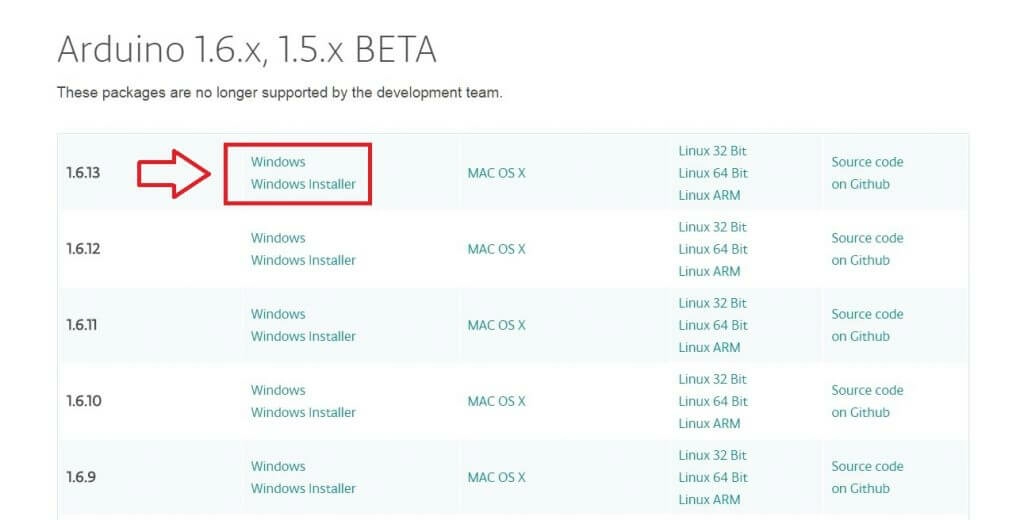Choose Linux ARM download for 1.6.11
The height and width of the screenshot is (520, 1024).
point(709,347)
